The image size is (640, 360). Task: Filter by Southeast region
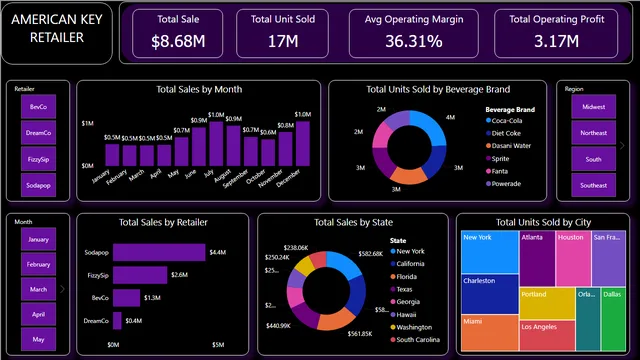click(593, 185)
